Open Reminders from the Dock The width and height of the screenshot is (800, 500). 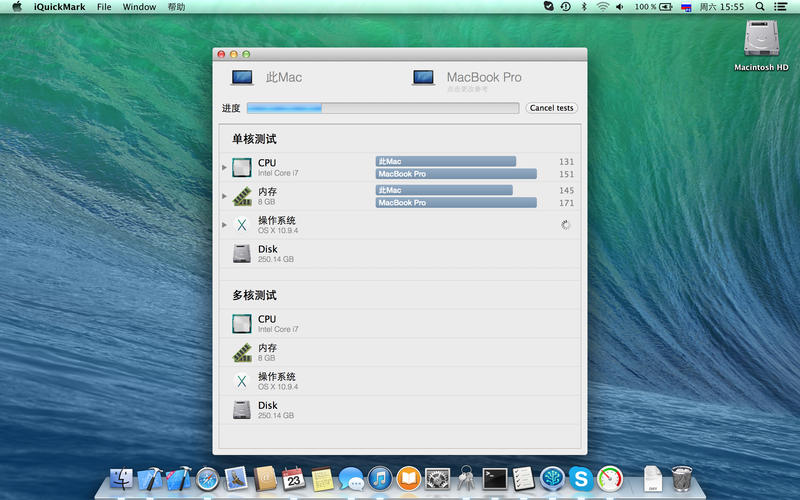(523, 479)
